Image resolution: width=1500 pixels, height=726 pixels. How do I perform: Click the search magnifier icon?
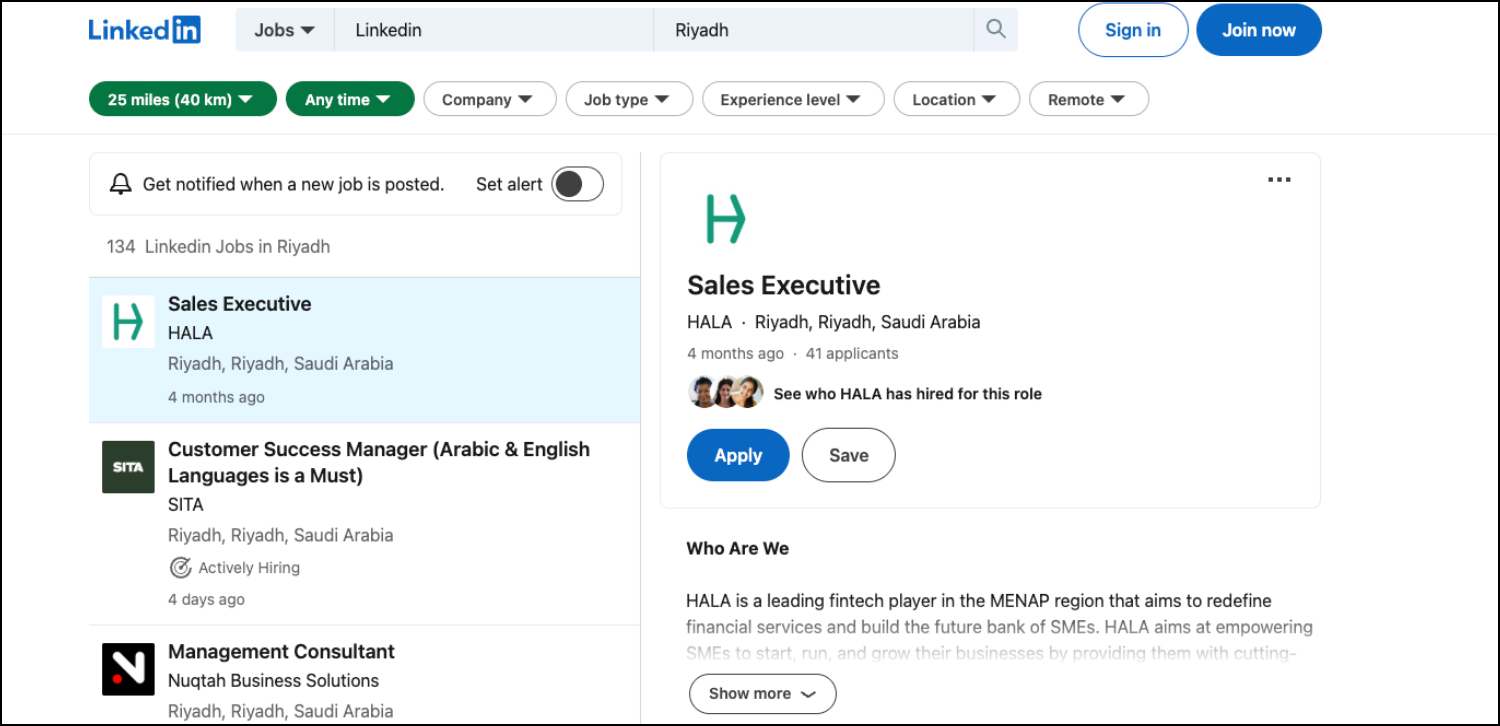tap(995, 30)
